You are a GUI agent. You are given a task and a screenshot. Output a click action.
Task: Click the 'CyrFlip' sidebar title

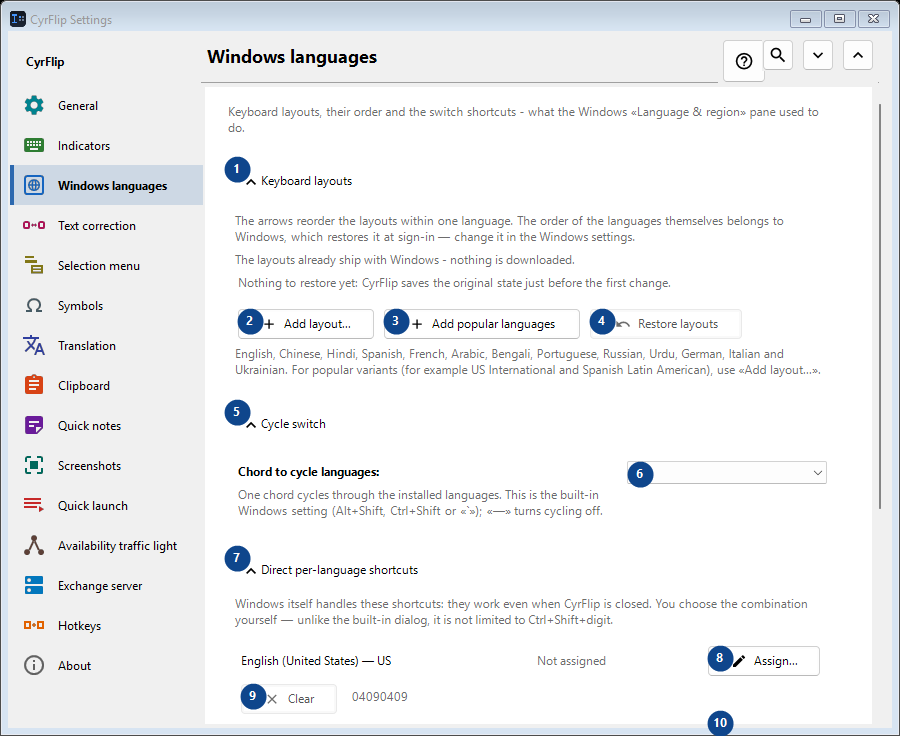(45, 62)
